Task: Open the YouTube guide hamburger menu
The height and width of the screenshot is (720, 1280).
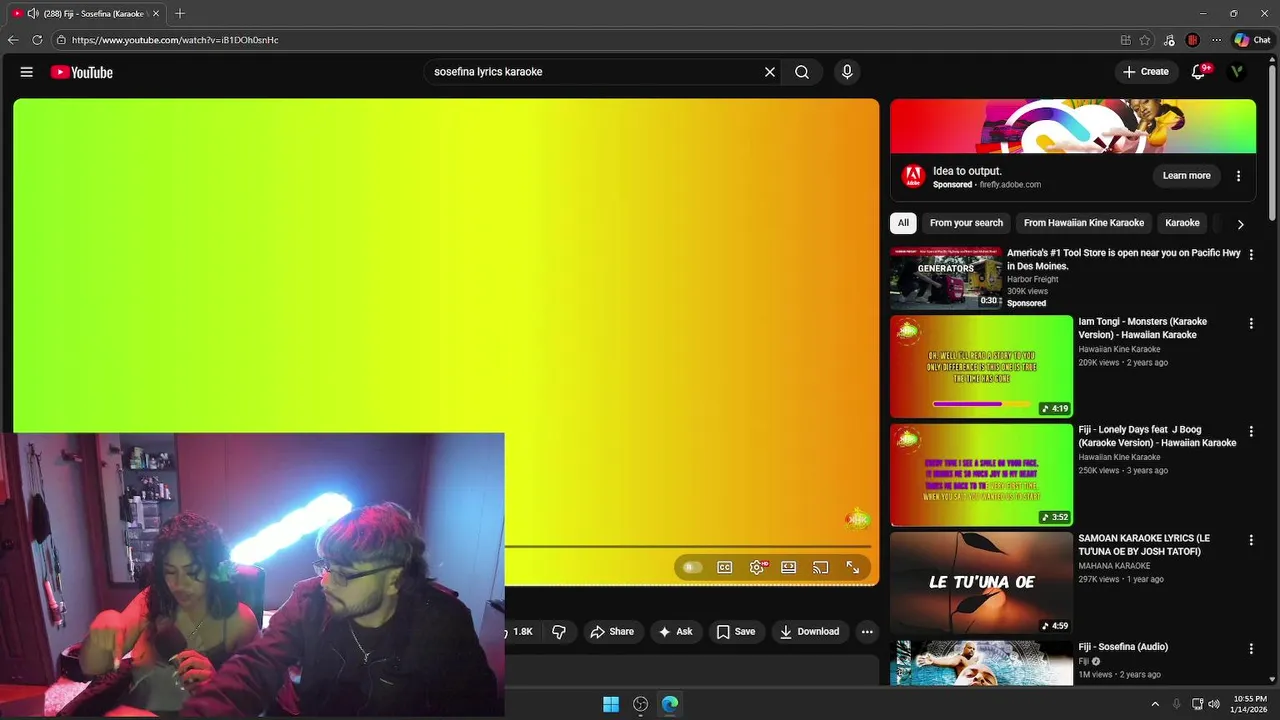Action: tap(27, 72)
